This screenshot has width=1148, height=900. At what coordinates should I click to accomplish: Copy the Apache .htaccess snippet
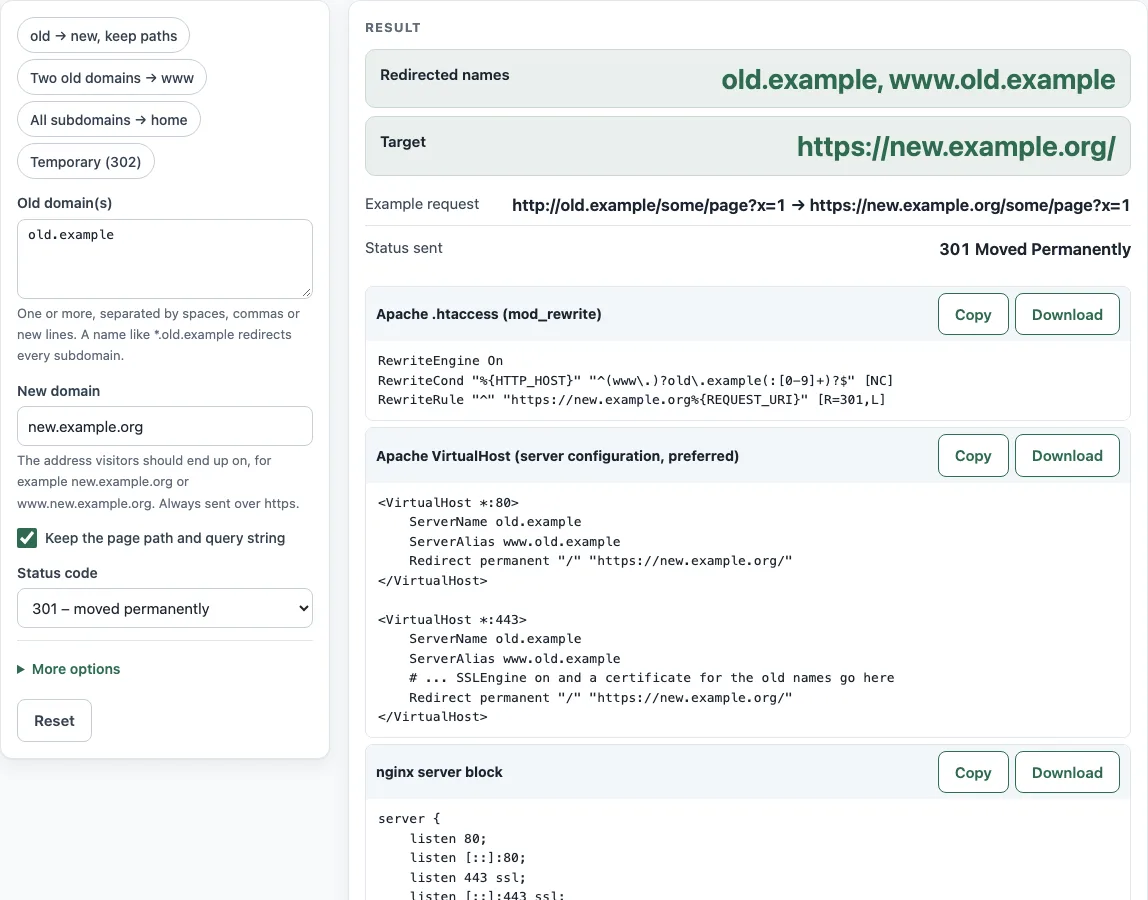pos(973,314)
